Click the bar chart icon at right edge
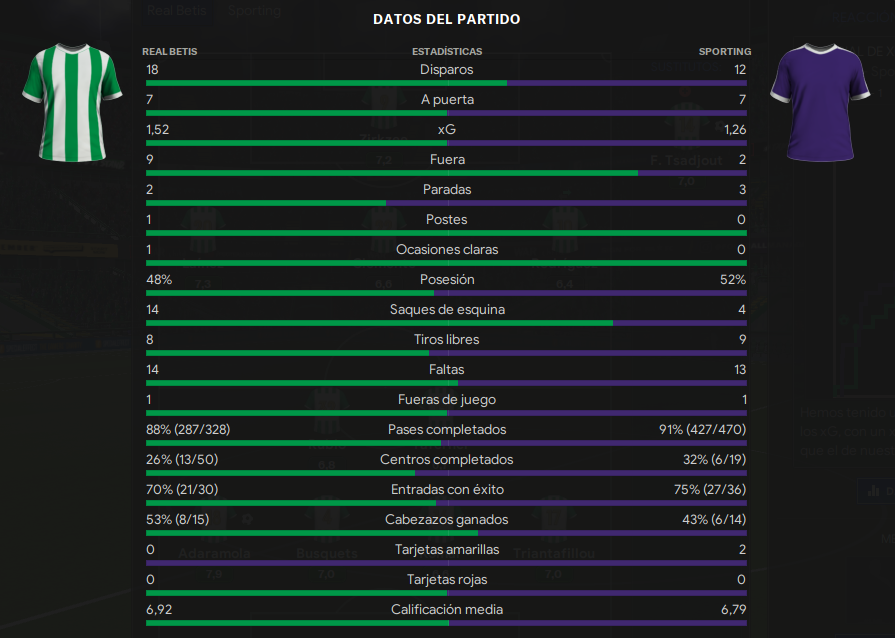This screenshot has width=895, height=638. (x=873, y=491)
